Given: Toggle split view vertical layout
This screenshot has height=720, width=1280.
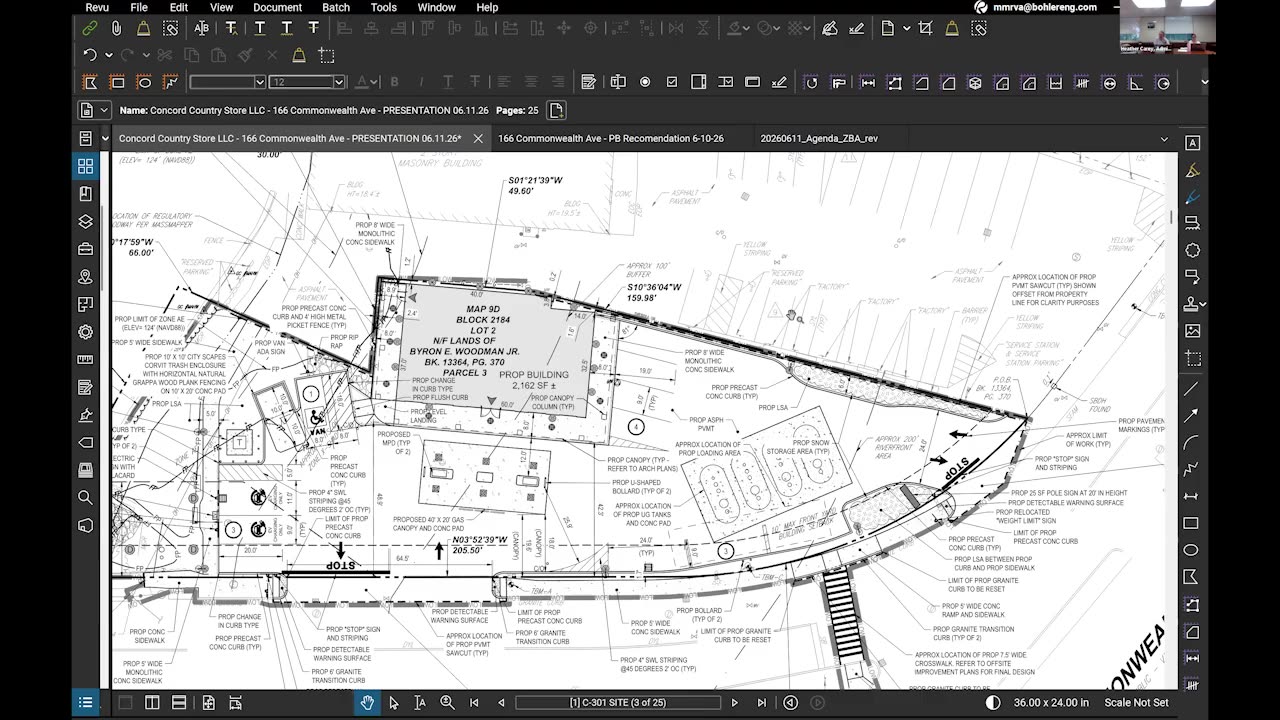Looking at the screenshot, I should (x=152, y=703).
